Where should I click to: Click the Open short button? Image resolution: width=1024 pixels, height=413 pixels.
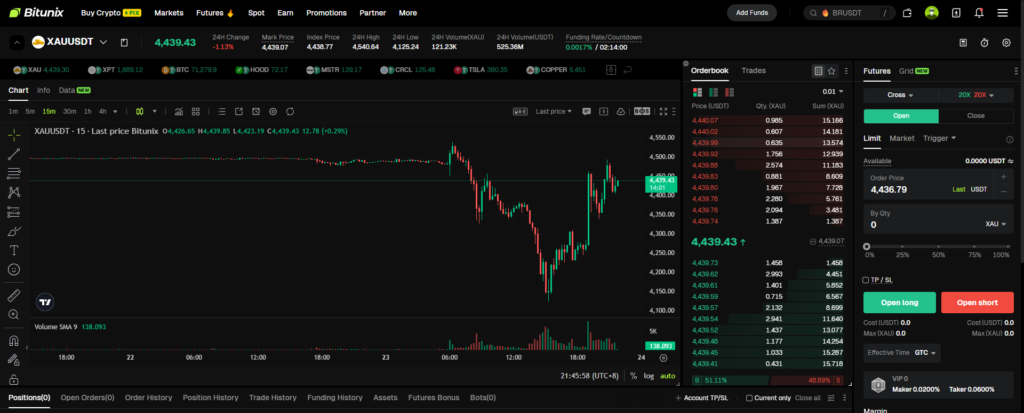click(x=977, y=303)
